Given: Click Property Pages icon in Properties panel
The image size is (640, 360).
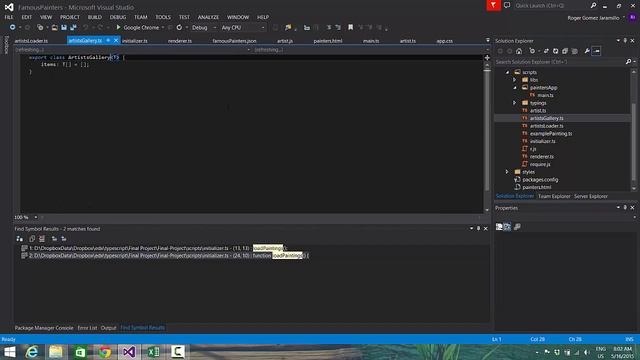Looking at the screenshot, I should pos(517,227).
